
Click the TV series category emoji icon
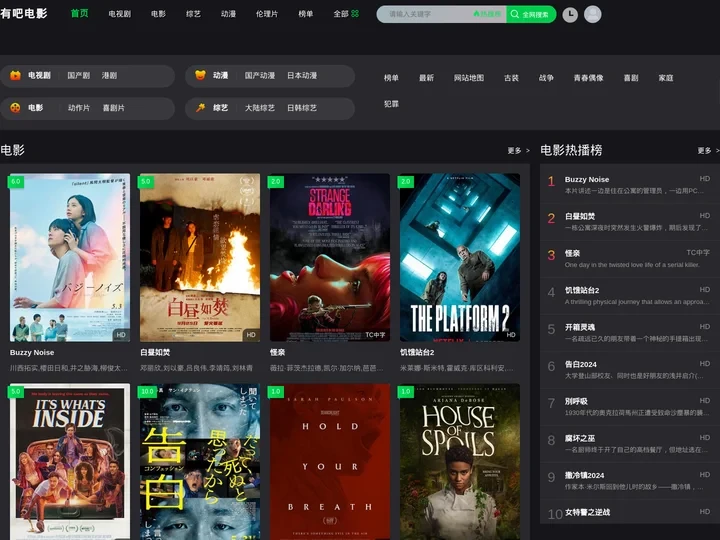pyautogui.click(x=15, y=75)
